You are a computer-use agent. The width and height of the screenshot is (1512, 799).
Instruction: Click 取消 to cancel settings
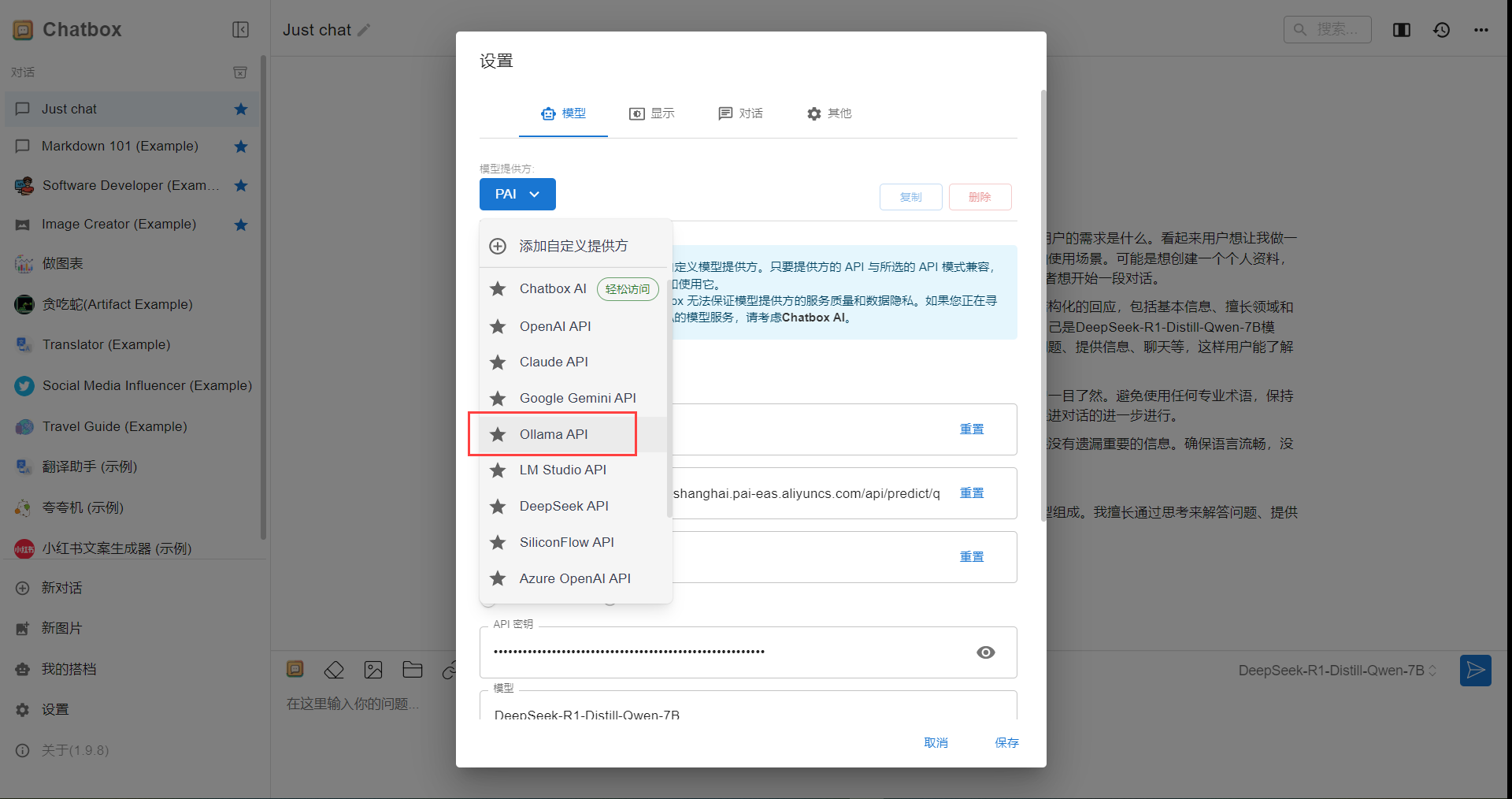936,743
